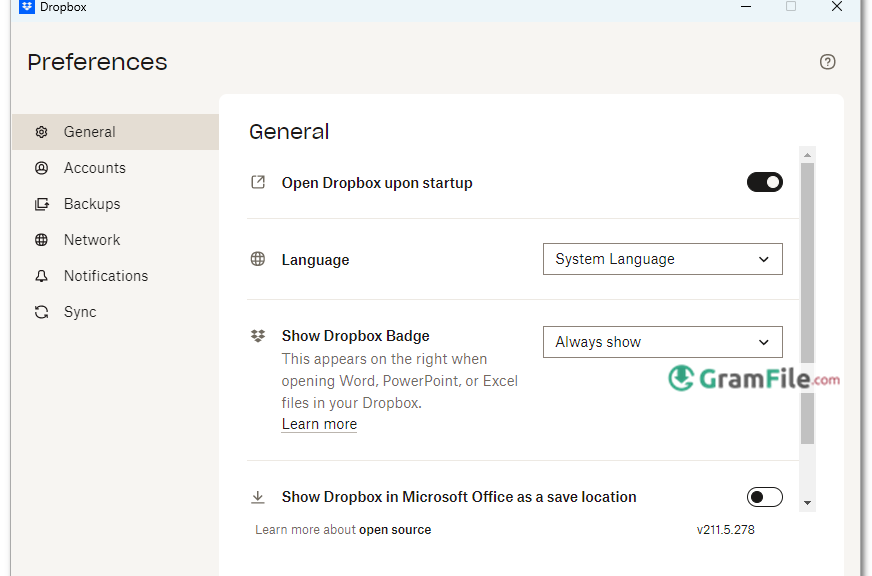This screenshot has width=872, height=576.
Task: Click the Dropbox badge icon beside Show Dropbox Badge
Action: coord(257,336)
